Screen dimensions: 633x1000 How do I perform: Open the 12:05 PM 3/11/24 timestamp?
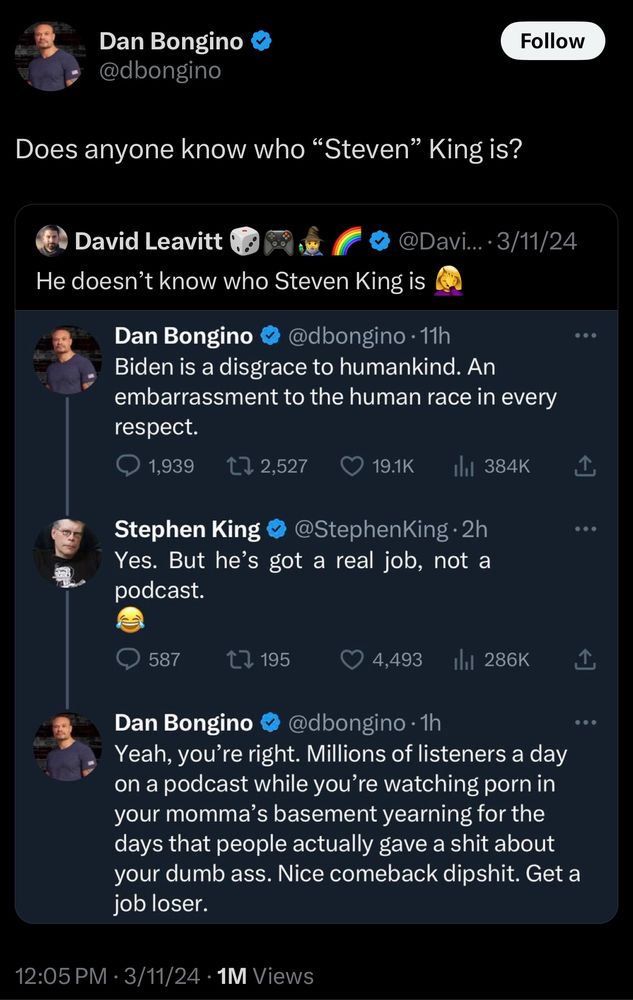(x=107, y=976)
